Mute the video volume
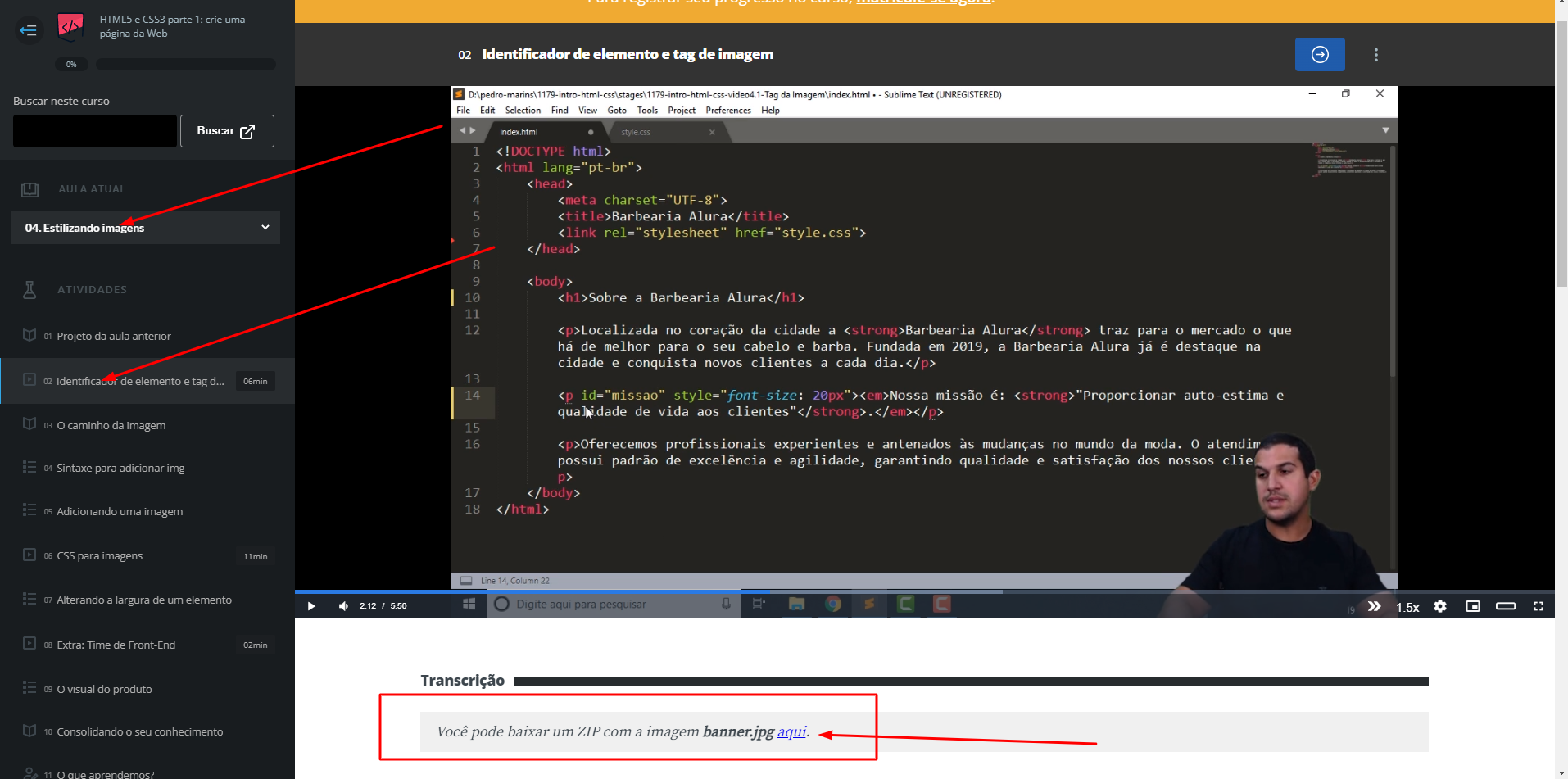Viewport: 1568px width, 779px height. pos(343,606)
